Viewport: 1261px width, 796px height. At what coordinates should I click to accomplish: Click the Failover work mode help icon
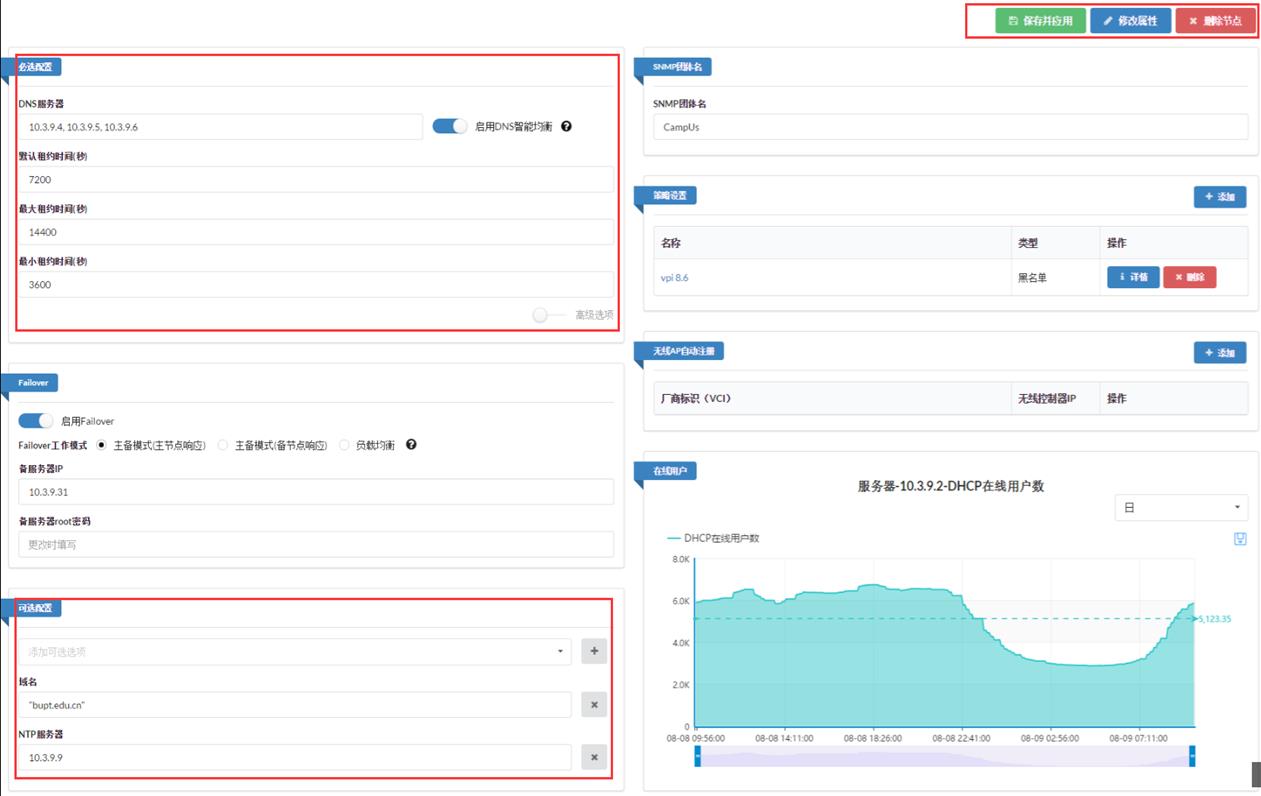(411, 445)
